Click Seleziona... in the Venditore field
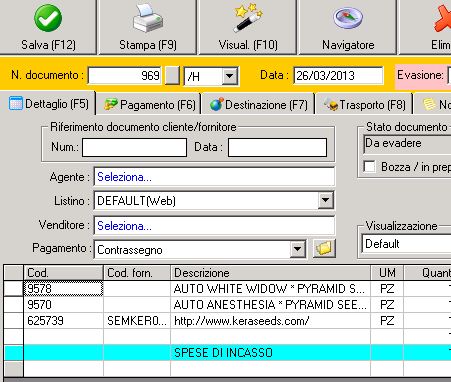451x382 pixels. [124, 226]
